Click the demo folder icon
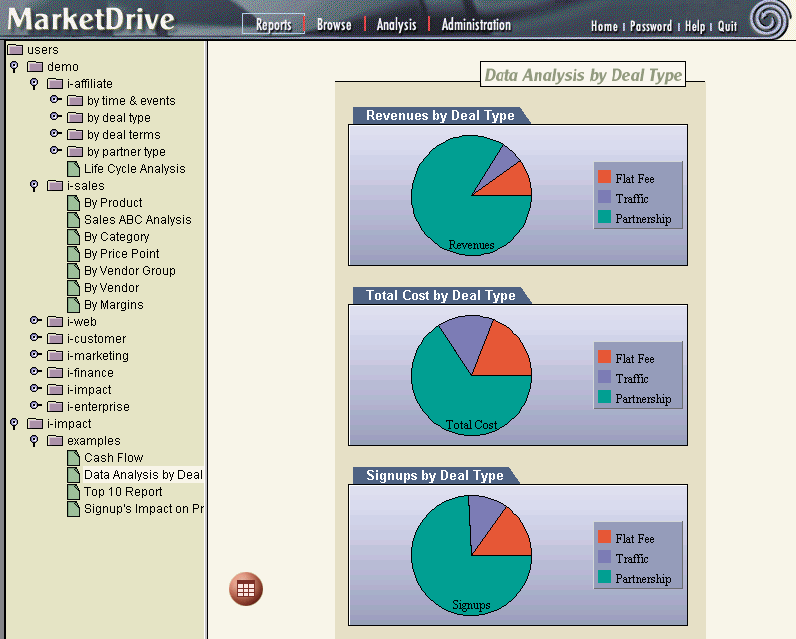The image size is (796, 639). (35, 66)
